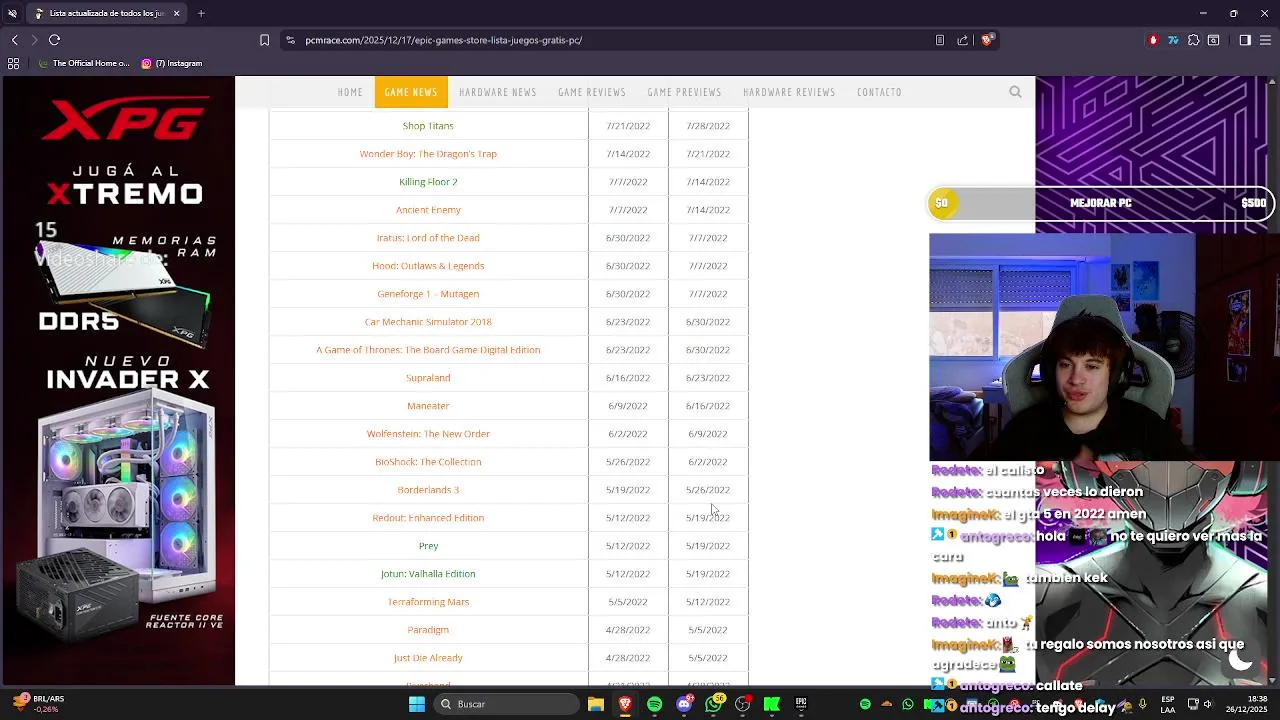Open Jotun: Valhalla Edition link
The width and height of the screenshot is (1280, 720).
428,574
